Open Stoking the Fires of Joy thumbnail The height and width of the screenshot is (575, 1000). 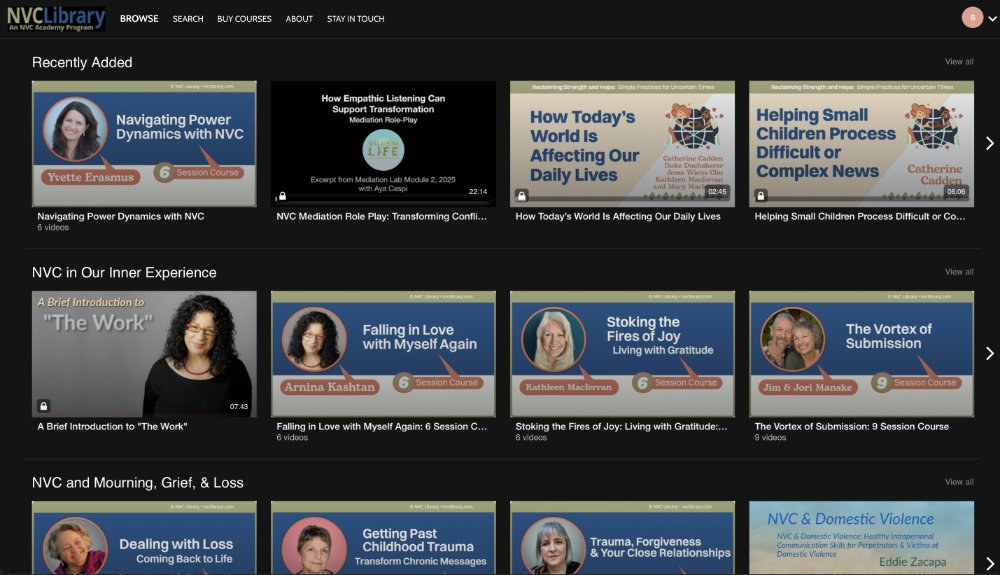(x=622, y=354)
